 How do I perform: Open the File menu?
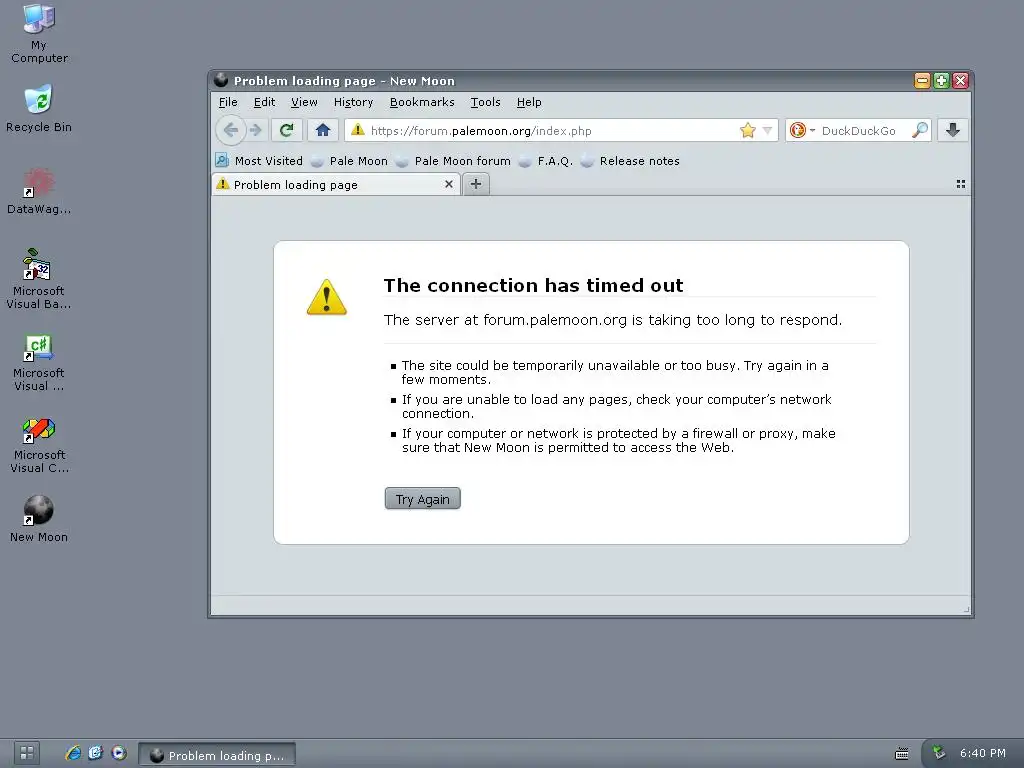[x=228, y=102]
